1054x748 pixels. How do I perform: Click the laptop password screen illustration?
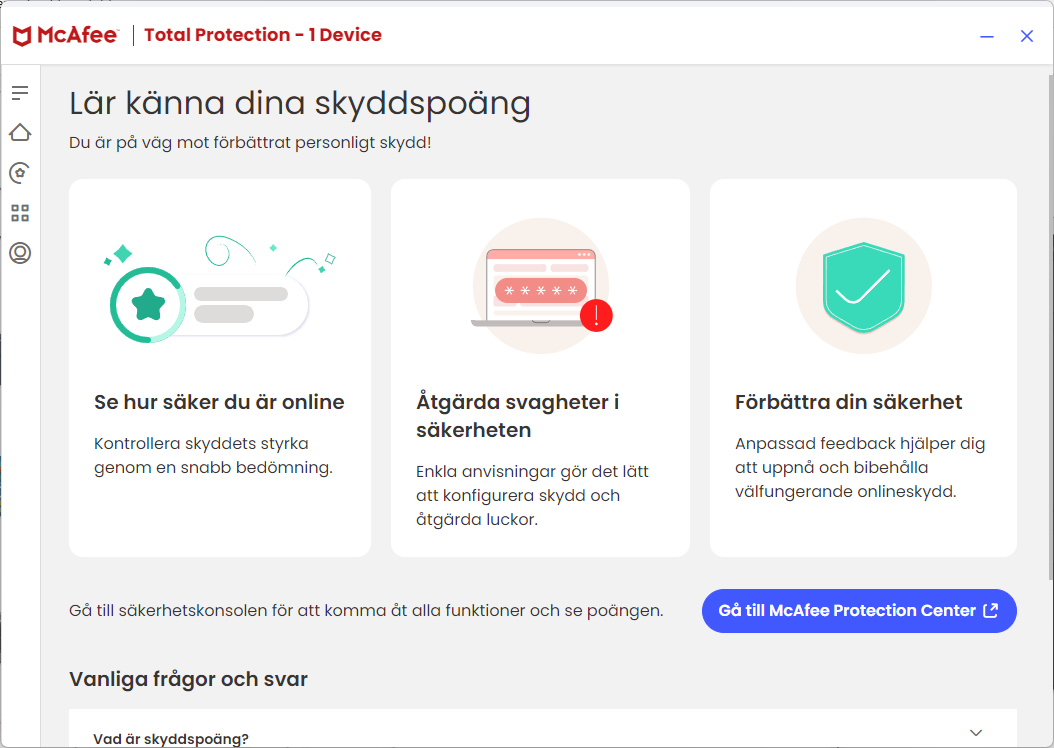540,285
